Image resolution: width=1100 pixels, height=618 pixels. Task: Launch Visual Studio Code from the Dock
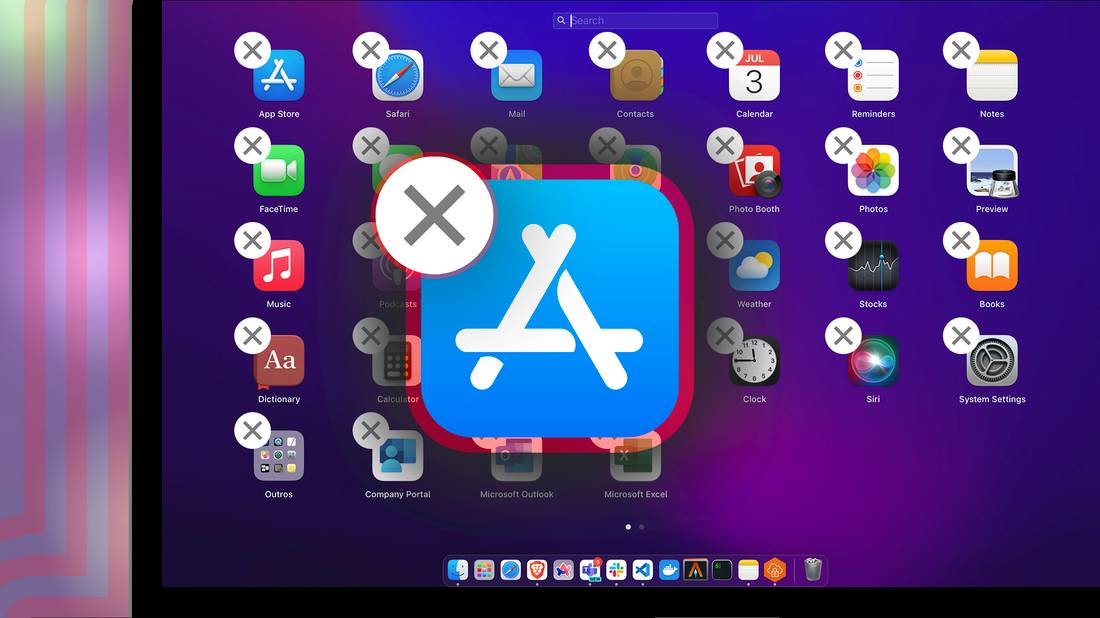(643, 570)
